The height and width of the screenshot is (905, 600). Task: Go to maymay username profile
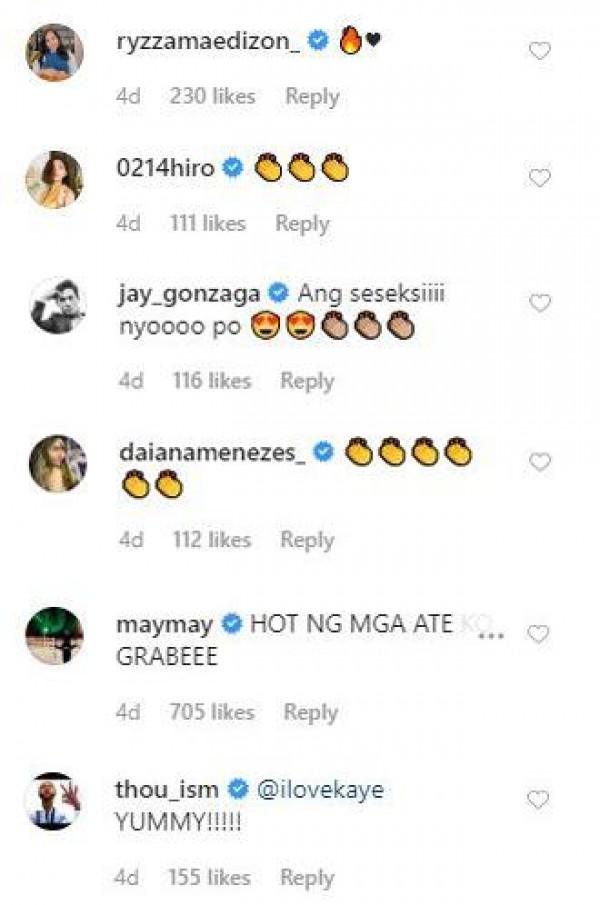click(x=164, y=625)
